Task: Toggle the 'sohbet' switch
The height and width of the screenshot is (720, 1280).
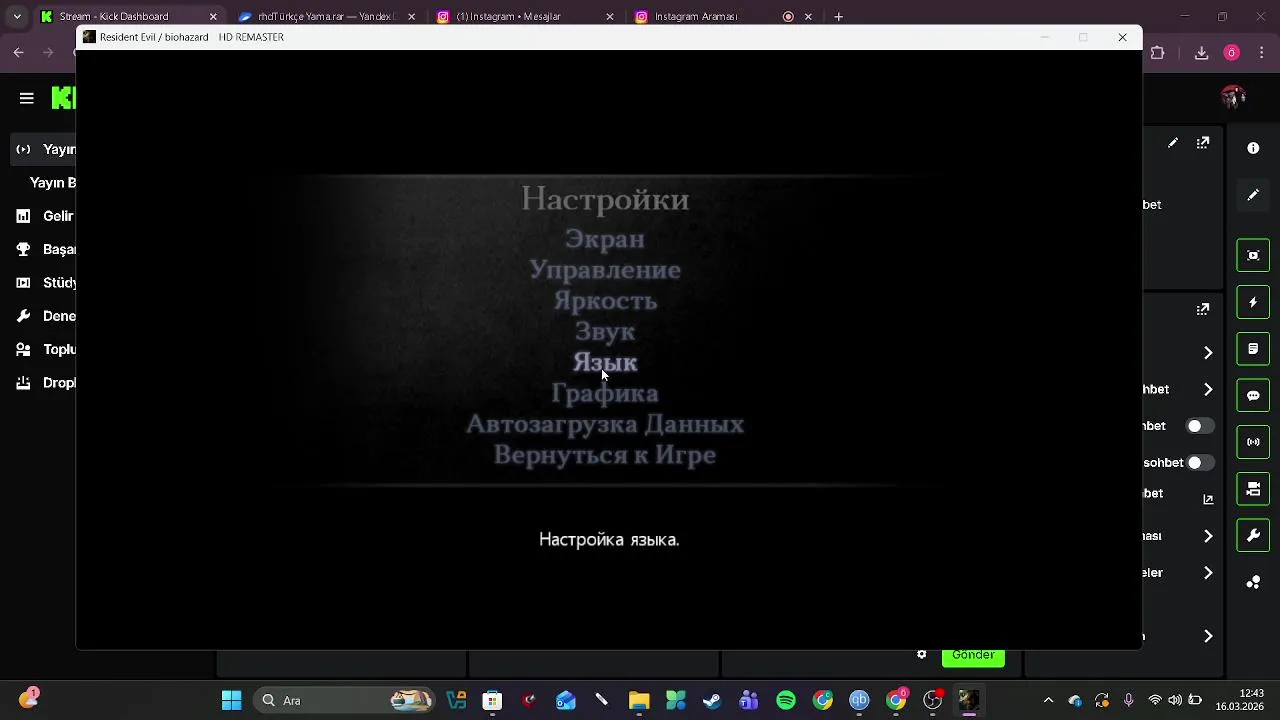Action: point(1200,463)
